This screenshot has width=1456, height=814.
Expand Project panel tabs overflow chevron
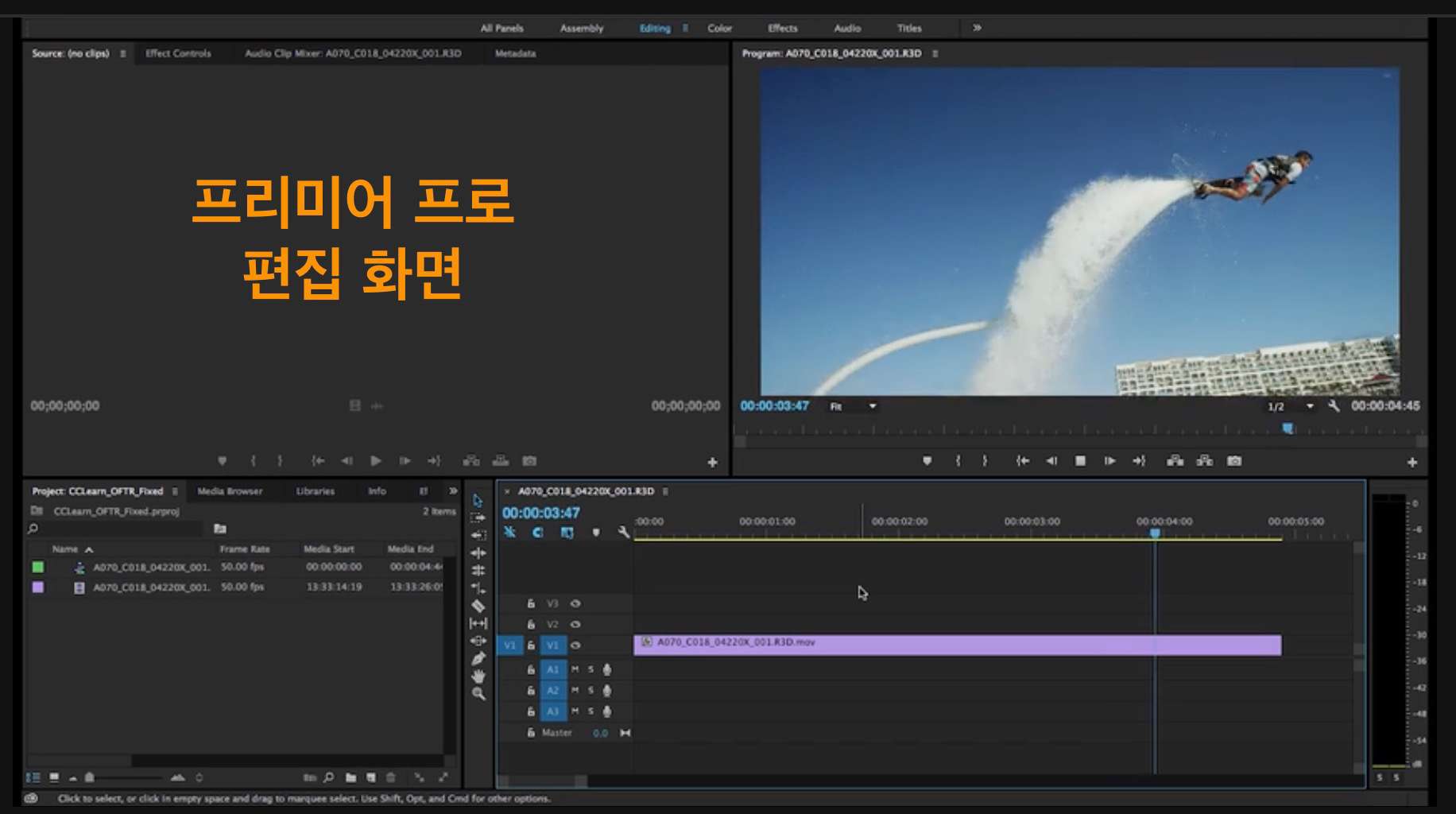(452, 491)
